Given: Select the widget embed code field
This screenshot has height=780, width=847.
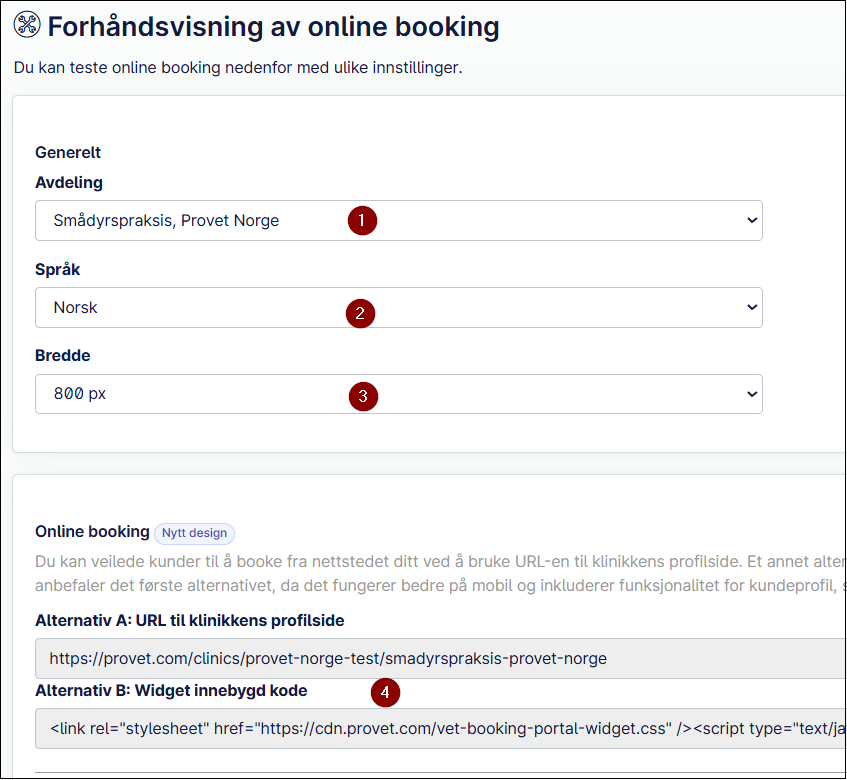Looking at the screenshot, I should point(440,729).
